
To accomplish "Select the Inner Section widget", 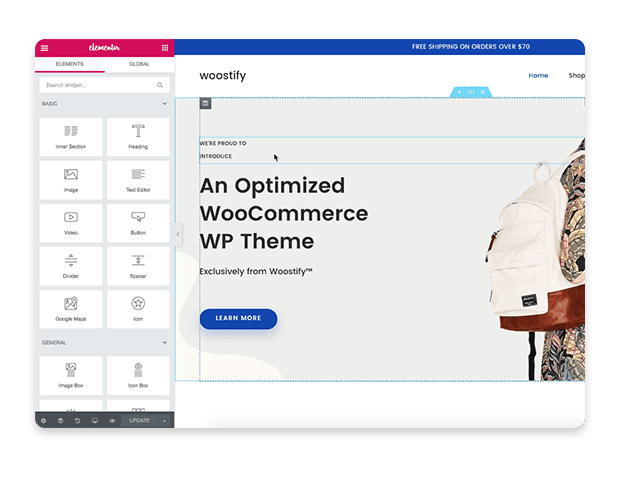I will click(71, 137).
